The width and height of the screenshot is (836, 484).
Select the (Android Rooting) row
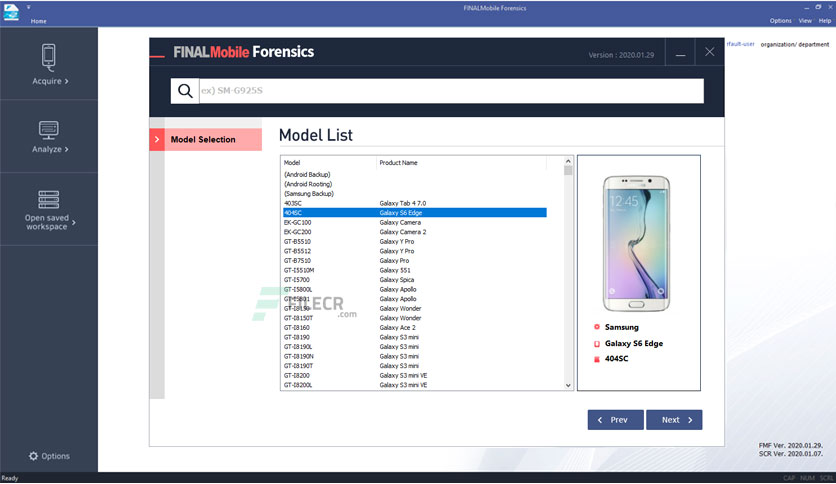[x=415, y=184]
